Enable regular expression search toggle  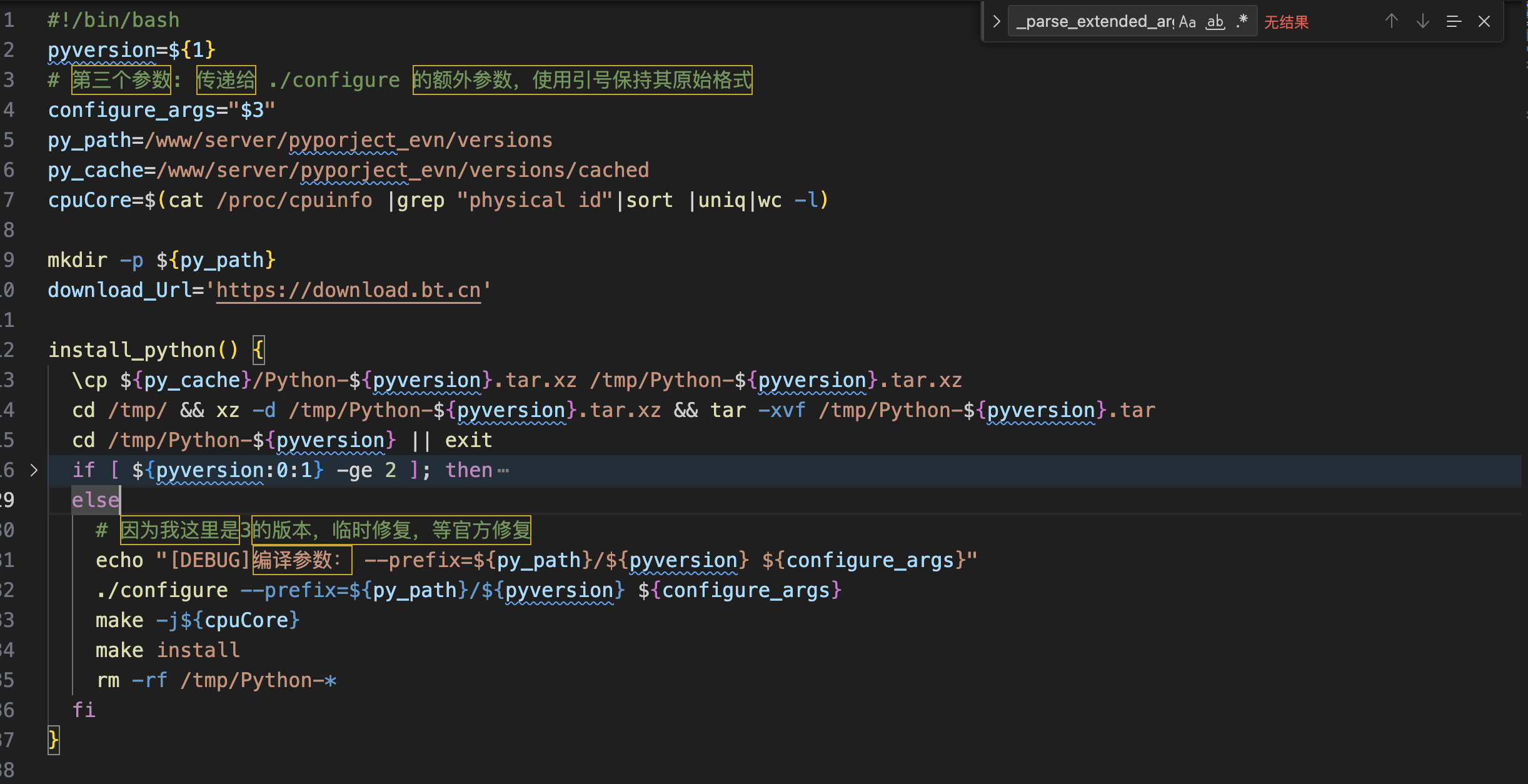(x=1242, y=21)
